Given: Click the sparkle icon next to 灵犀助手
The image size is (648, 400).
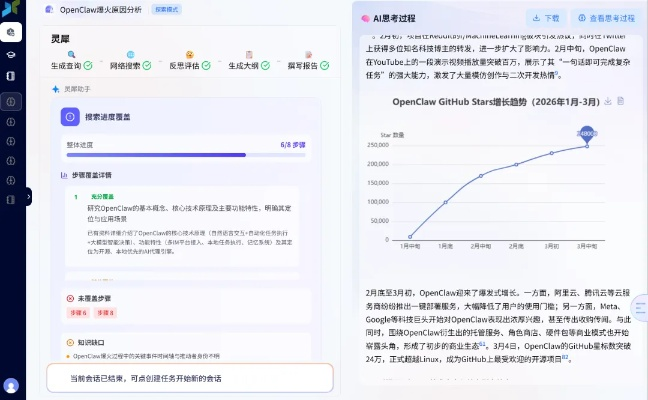Looking at the screenshot, I should pyautogui.click(x=56, y=89).
